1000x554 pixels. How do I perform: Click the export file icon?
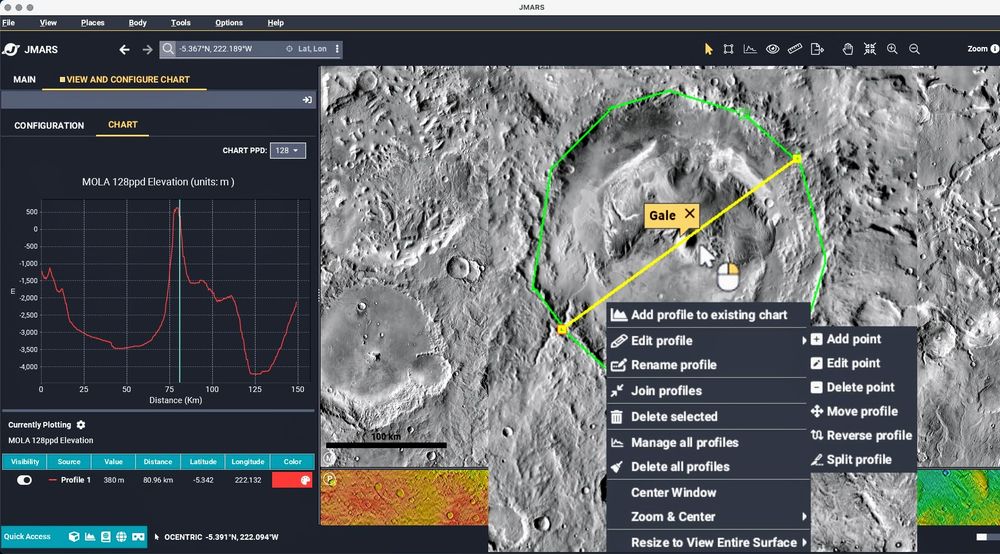pyautogui.click(x=817, y=49)
